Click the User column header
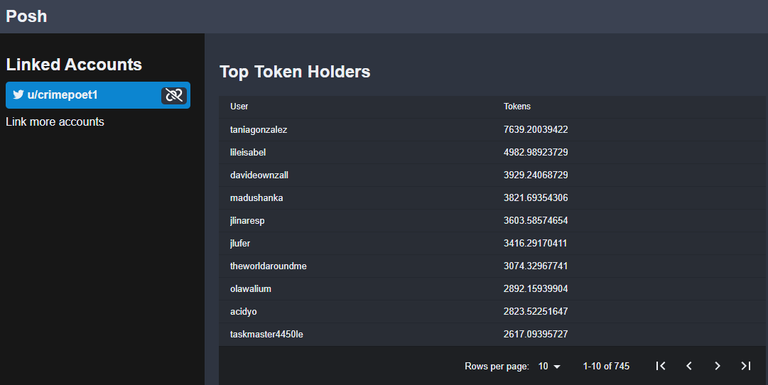This screenshot has width=768, height=385. (239, 106)
